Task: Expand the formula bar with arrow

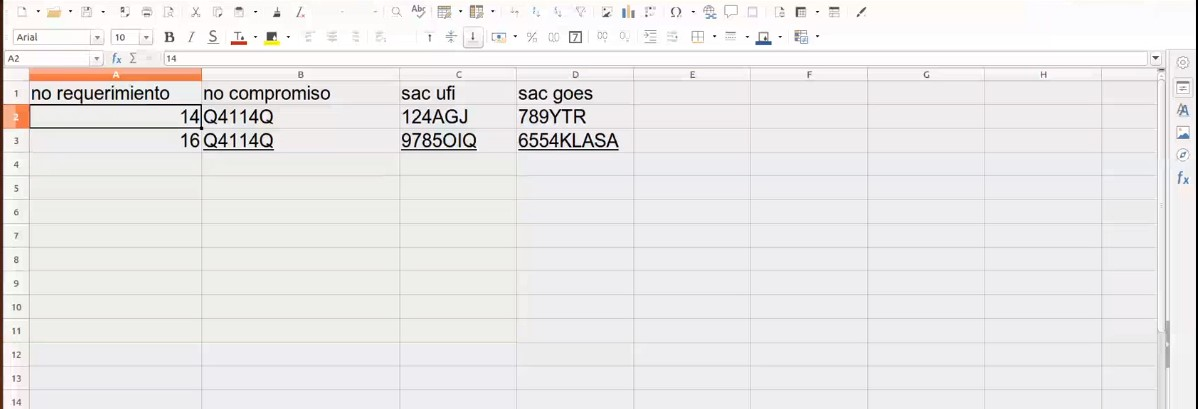Action: pos(1157,59)
